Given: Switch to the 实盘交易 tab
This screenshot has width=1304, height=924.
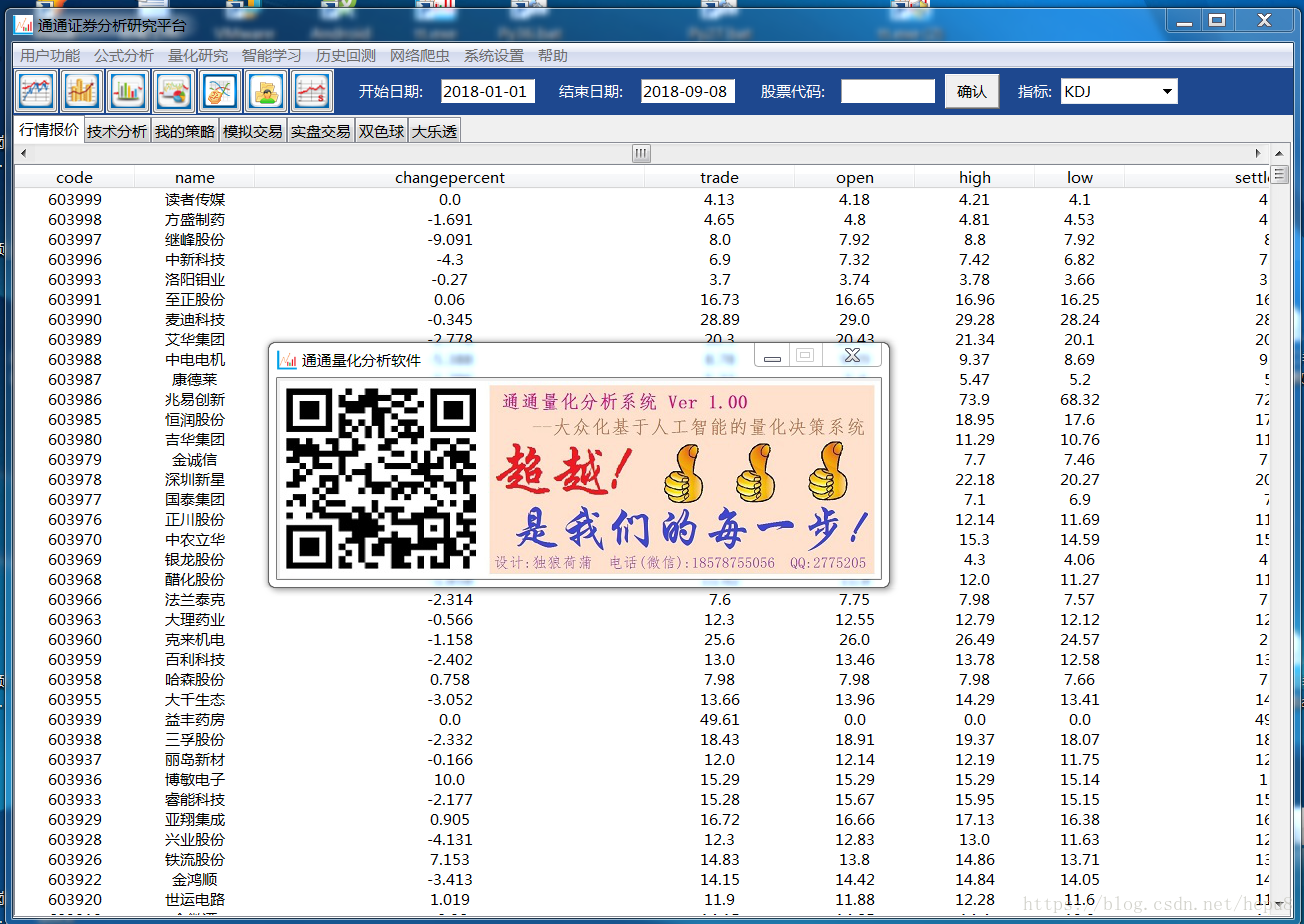Looking at the screenshot, I should (321, 131).
